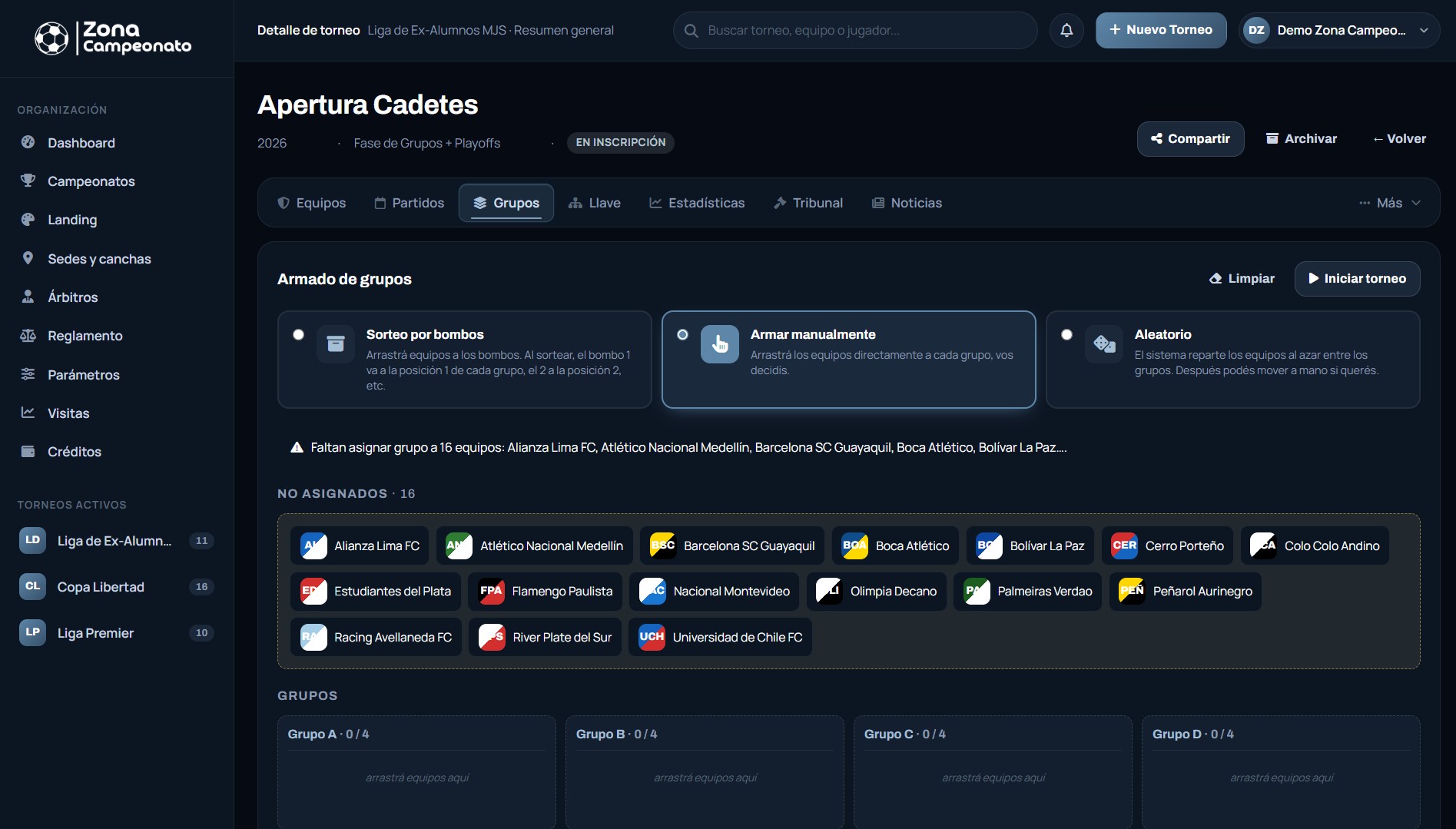Open the notifications bell

pyautogui.click(x=1066, y=30)
